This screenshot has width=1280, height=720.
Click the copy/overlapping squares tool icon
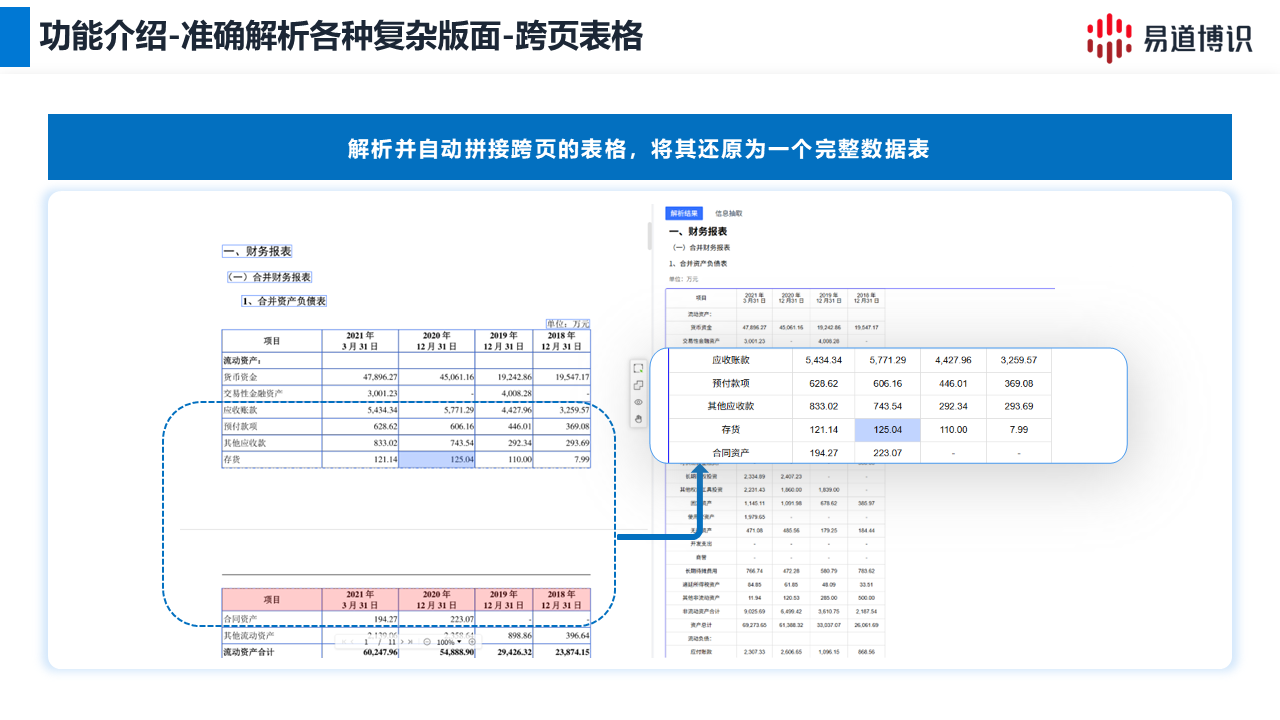(638, 385)
